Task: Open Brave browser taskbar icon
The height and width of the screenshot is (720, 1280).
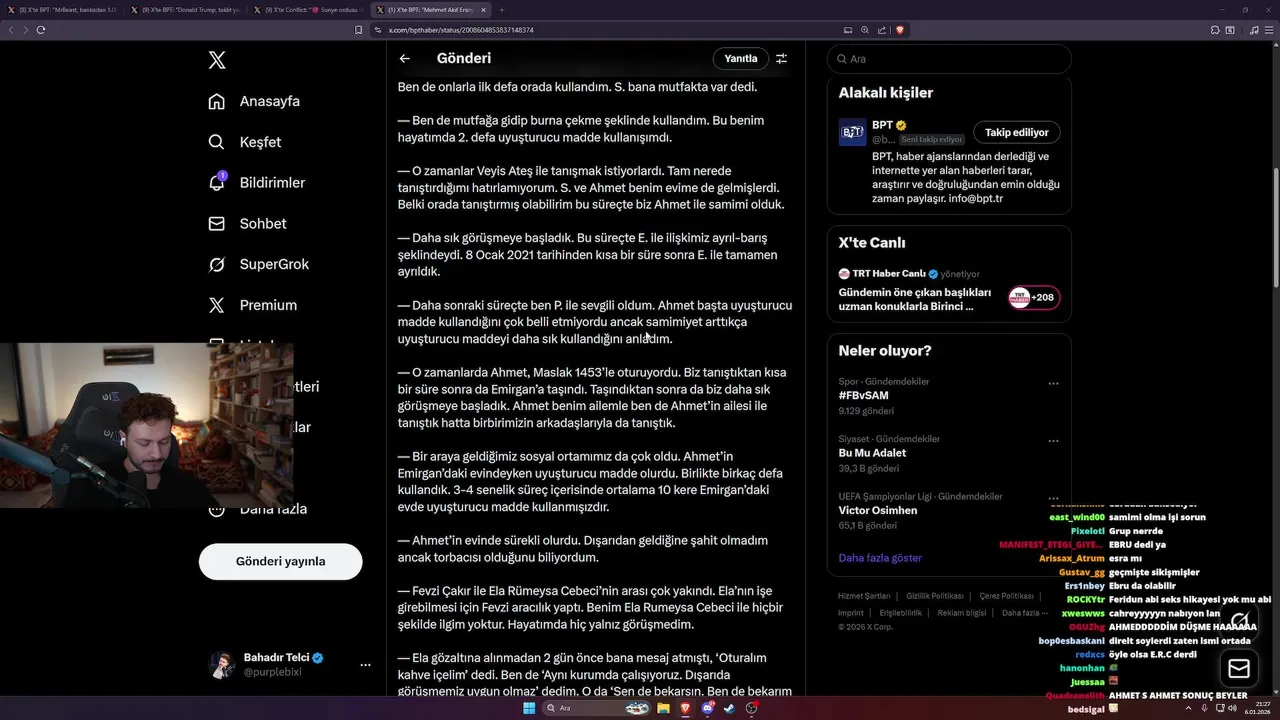Action: (685, 708)
